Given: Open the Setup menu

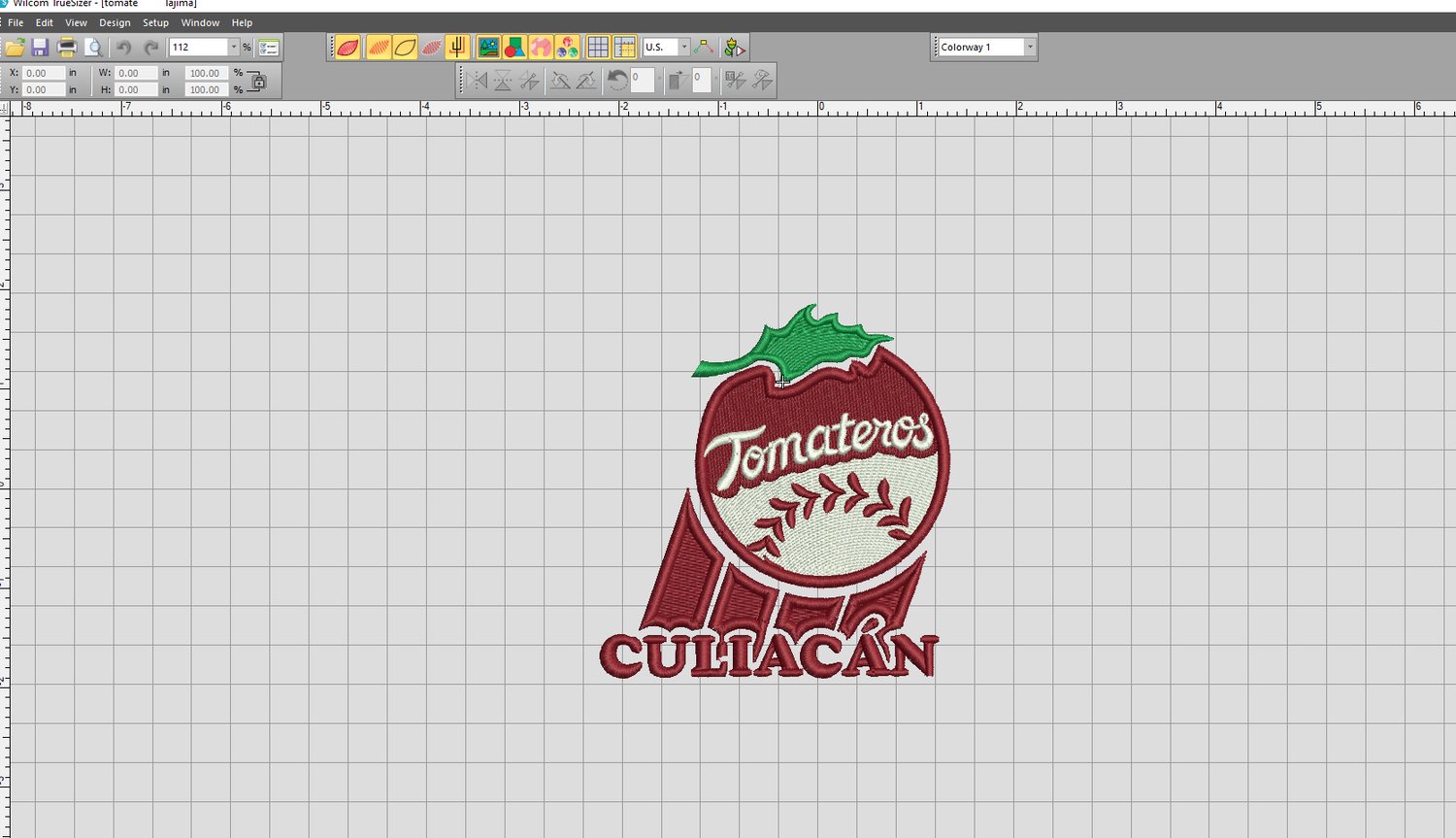Looking at the screenshot, I should [x=155, y=22].
